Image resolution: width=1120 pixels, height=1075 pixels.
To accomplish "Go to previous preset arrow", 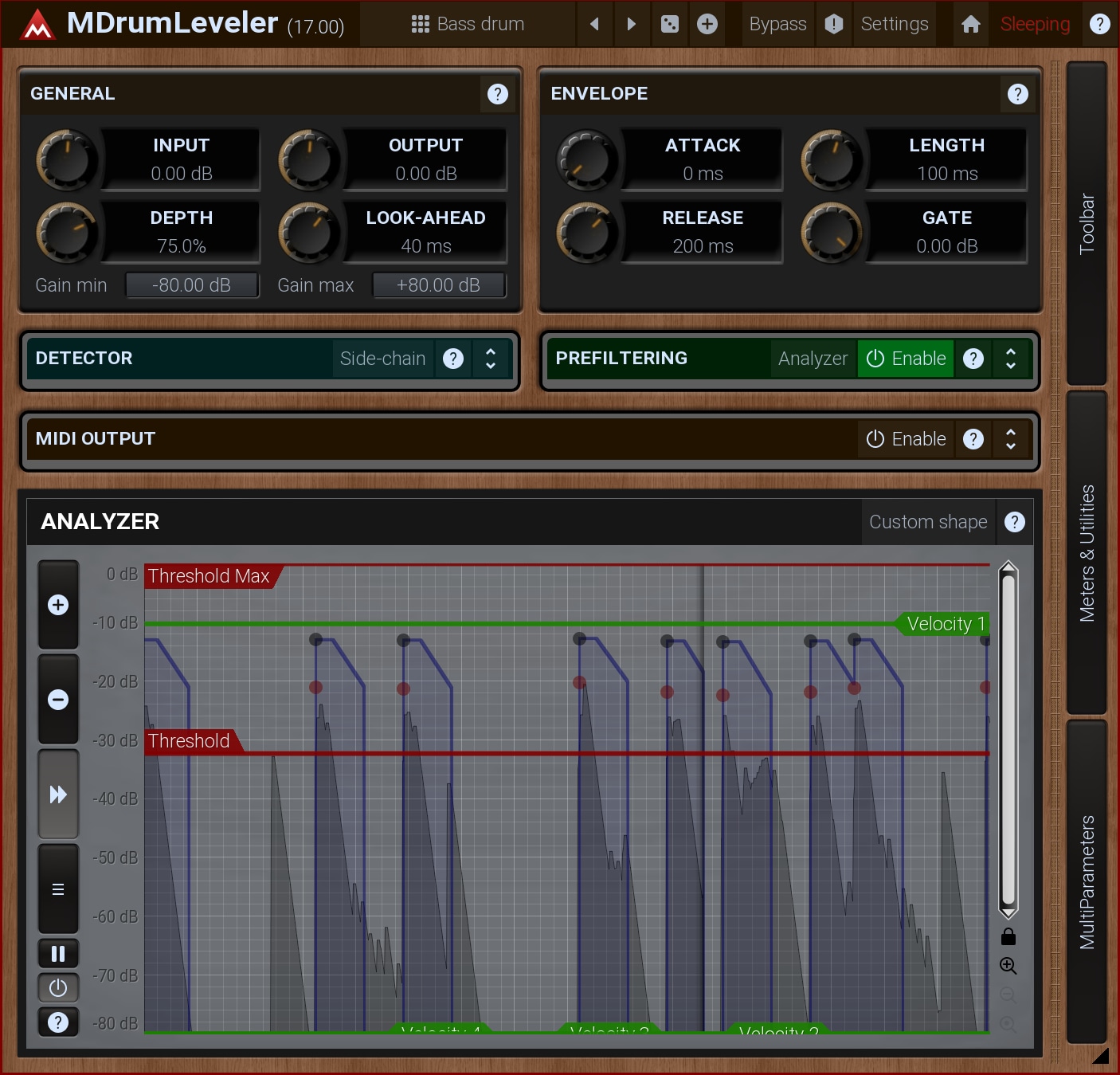I will tap(594, 24).
